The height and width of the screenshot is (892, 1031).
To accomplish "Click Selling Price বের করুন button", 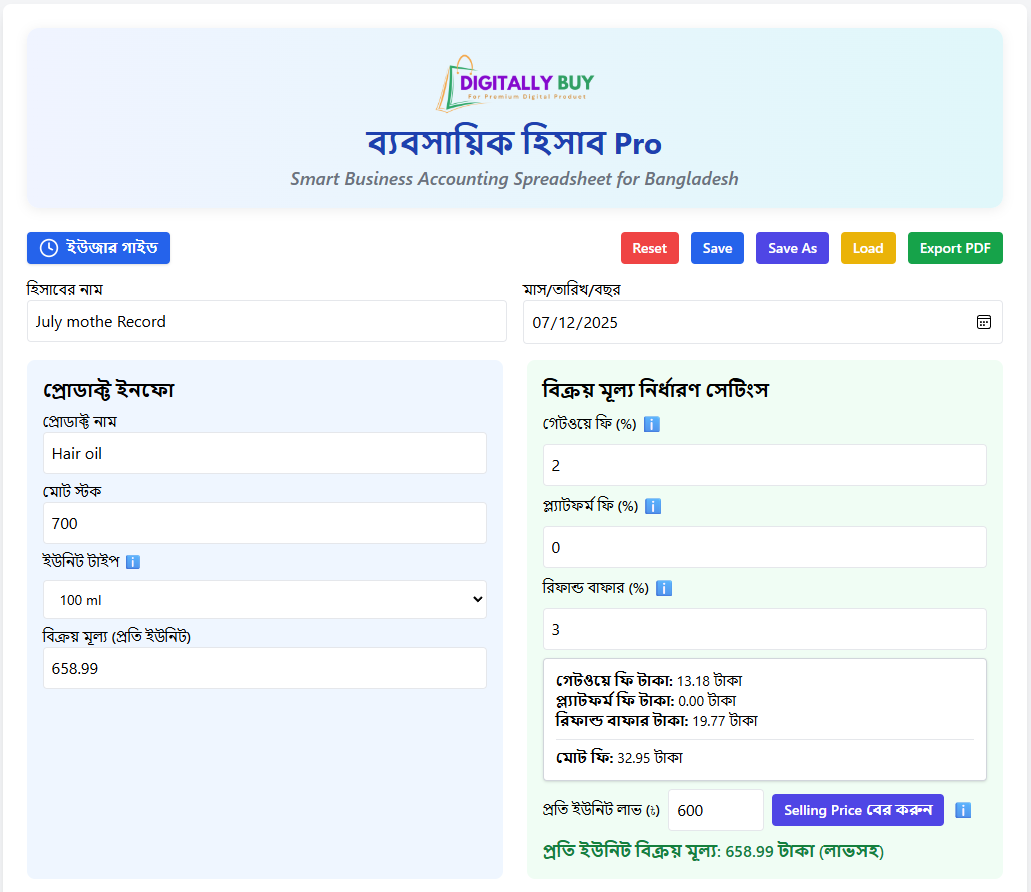I will [857, 810].
